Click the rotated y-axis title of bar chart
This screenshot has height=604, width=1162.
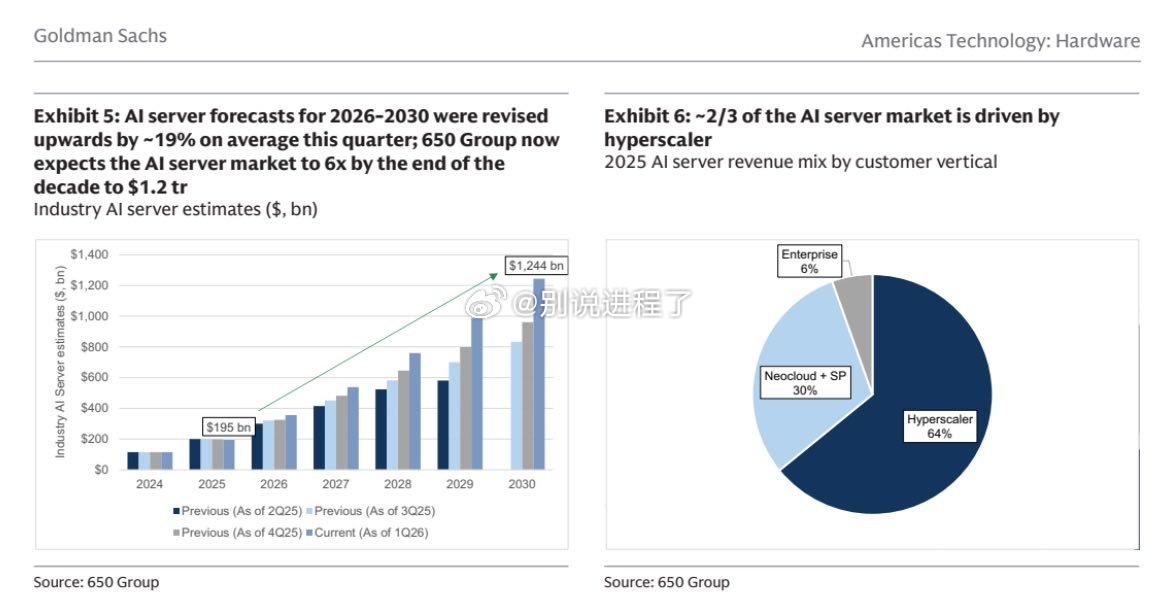point(60,362)
